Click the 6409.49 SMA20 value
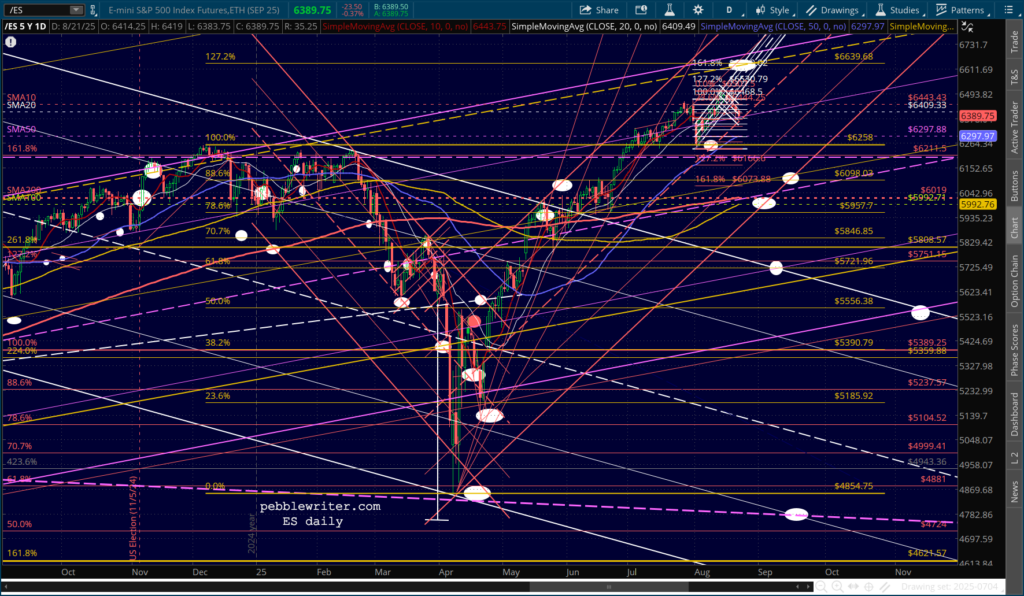 [677, 27]
